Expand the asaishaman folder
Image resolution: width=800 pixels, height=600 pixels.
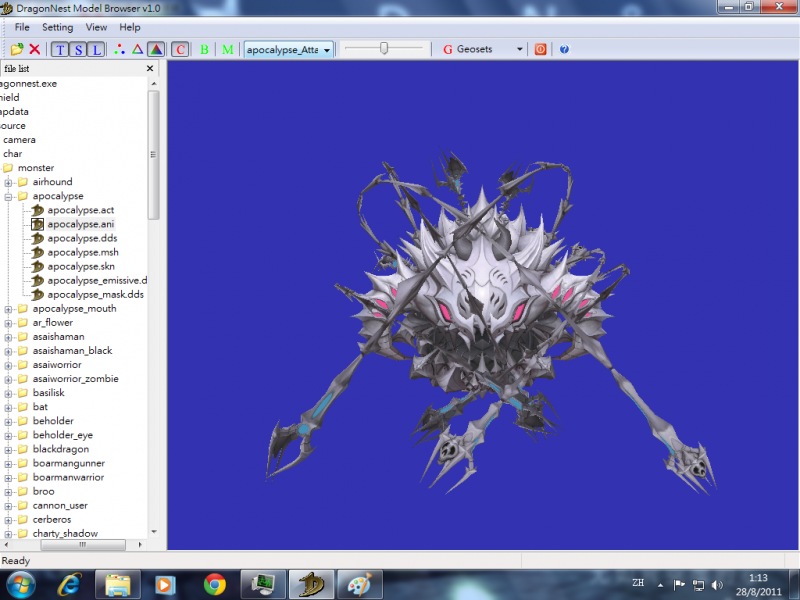click(x=8, y=338)
